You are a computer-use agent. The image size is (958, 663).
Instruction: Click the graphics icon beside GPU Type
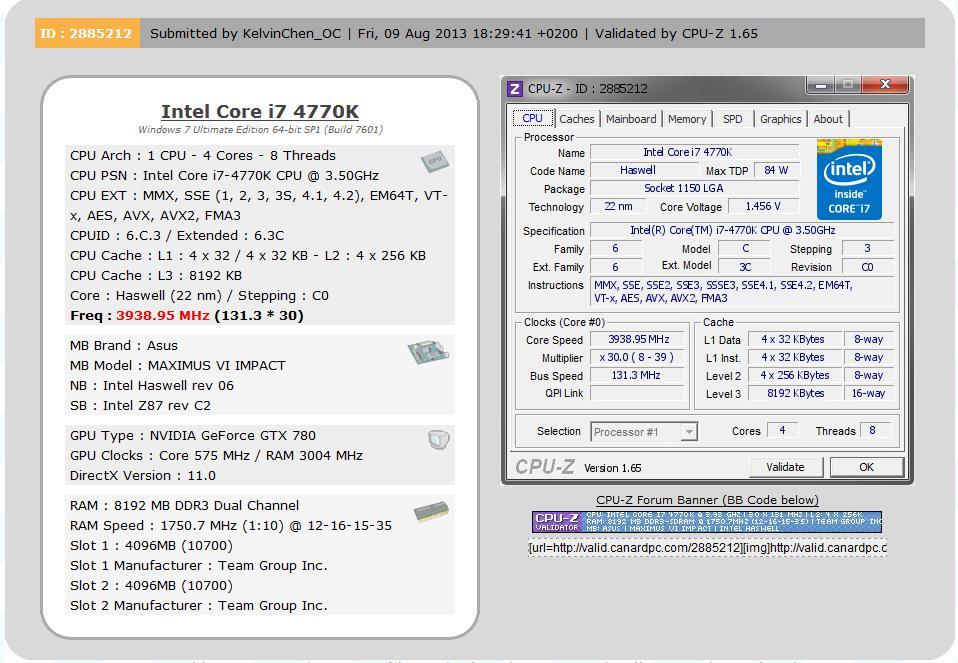(x=438, y=439)
